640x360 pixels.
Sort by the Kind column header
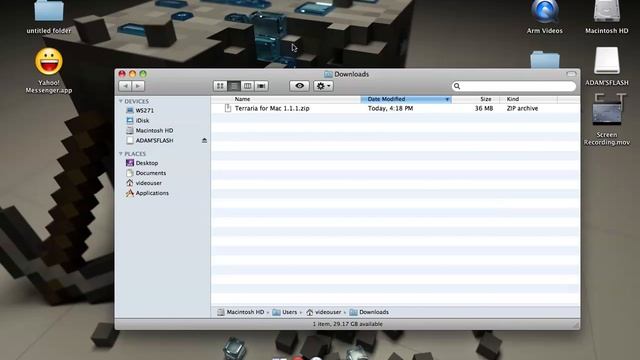click(529, 99)
